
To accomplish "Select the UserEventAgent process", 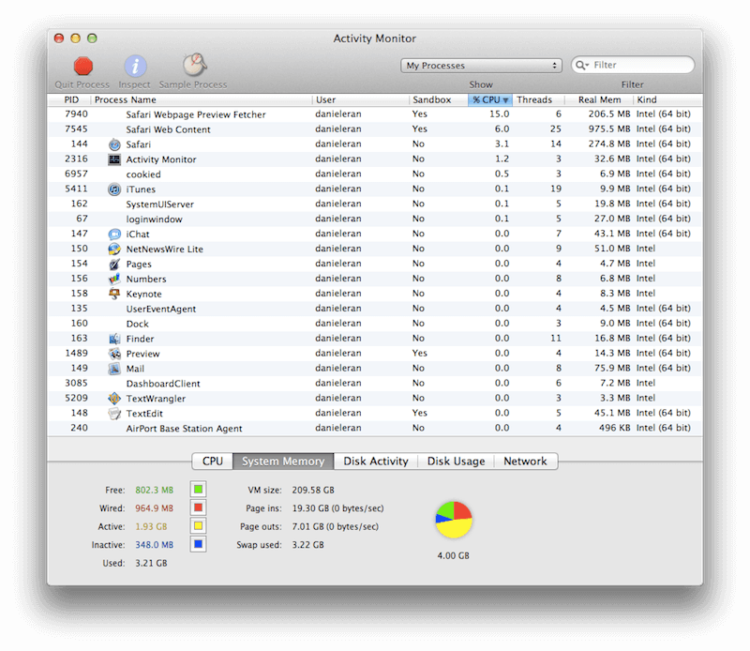I will (x=375, y=309).
